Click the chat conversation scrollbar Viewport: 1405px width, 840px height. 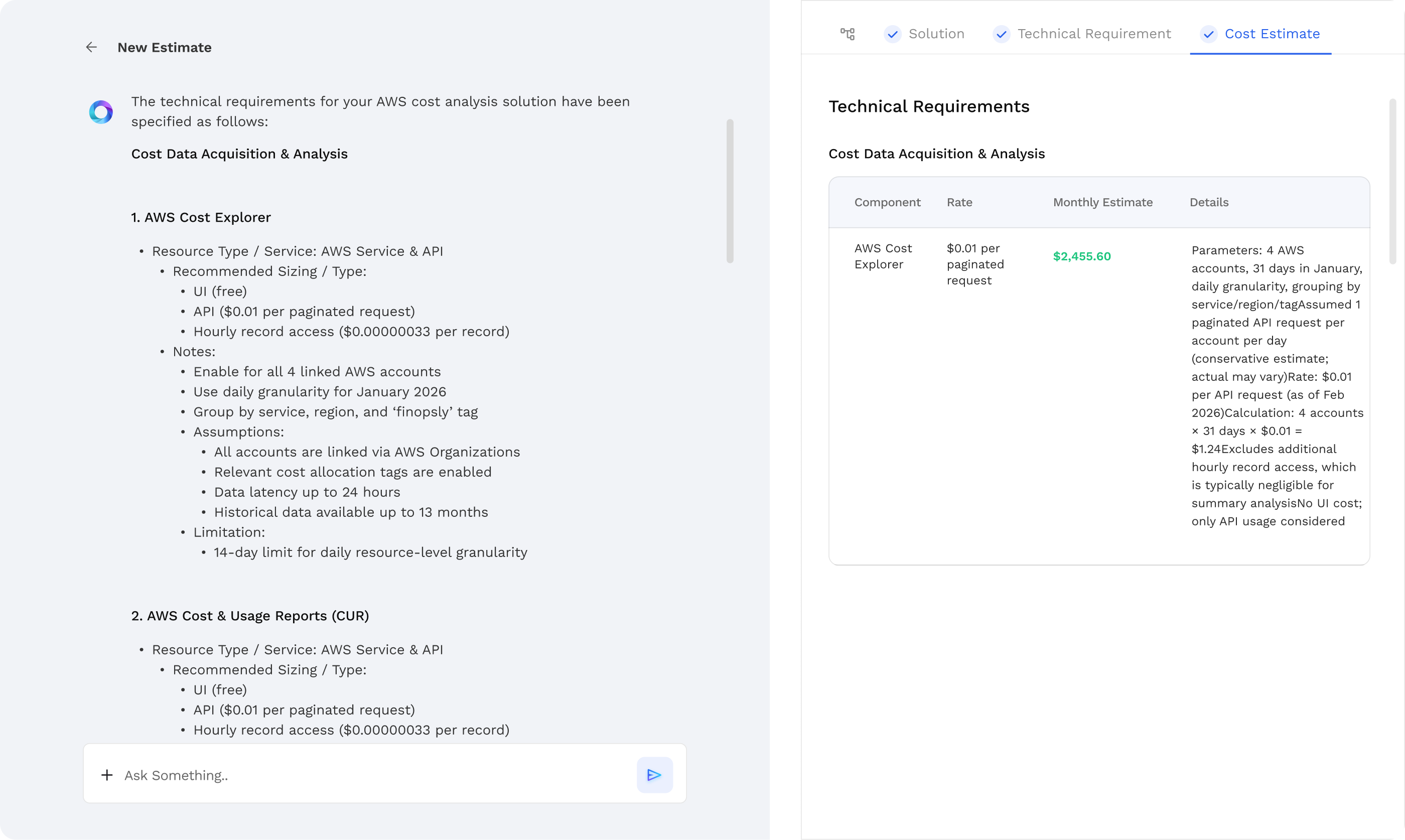(730, 191)
